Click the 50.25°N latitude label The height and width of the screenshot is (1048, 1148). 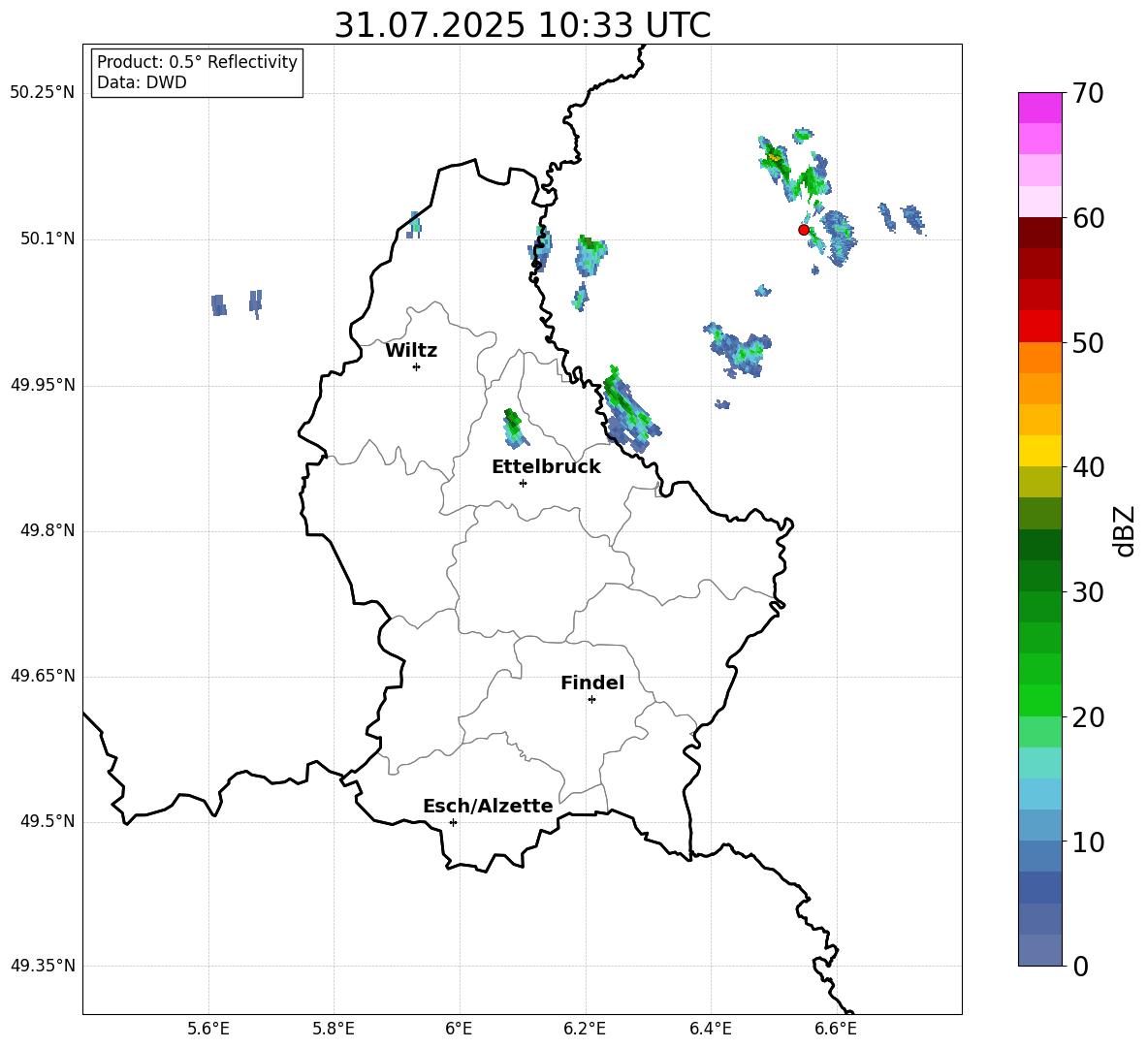(x=43, y=93)
